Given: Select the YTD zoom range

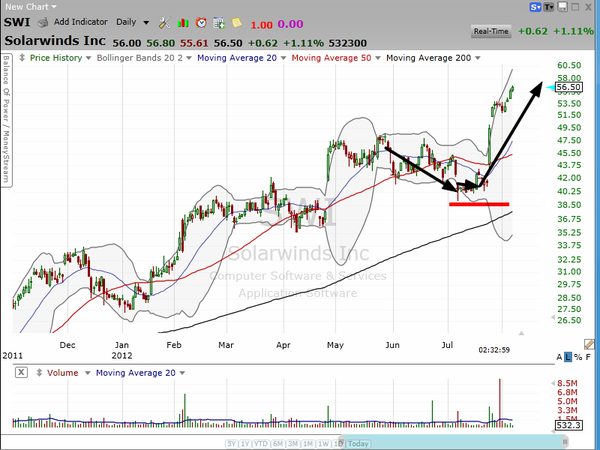Looking at the screenshot, I should (261, 444).
